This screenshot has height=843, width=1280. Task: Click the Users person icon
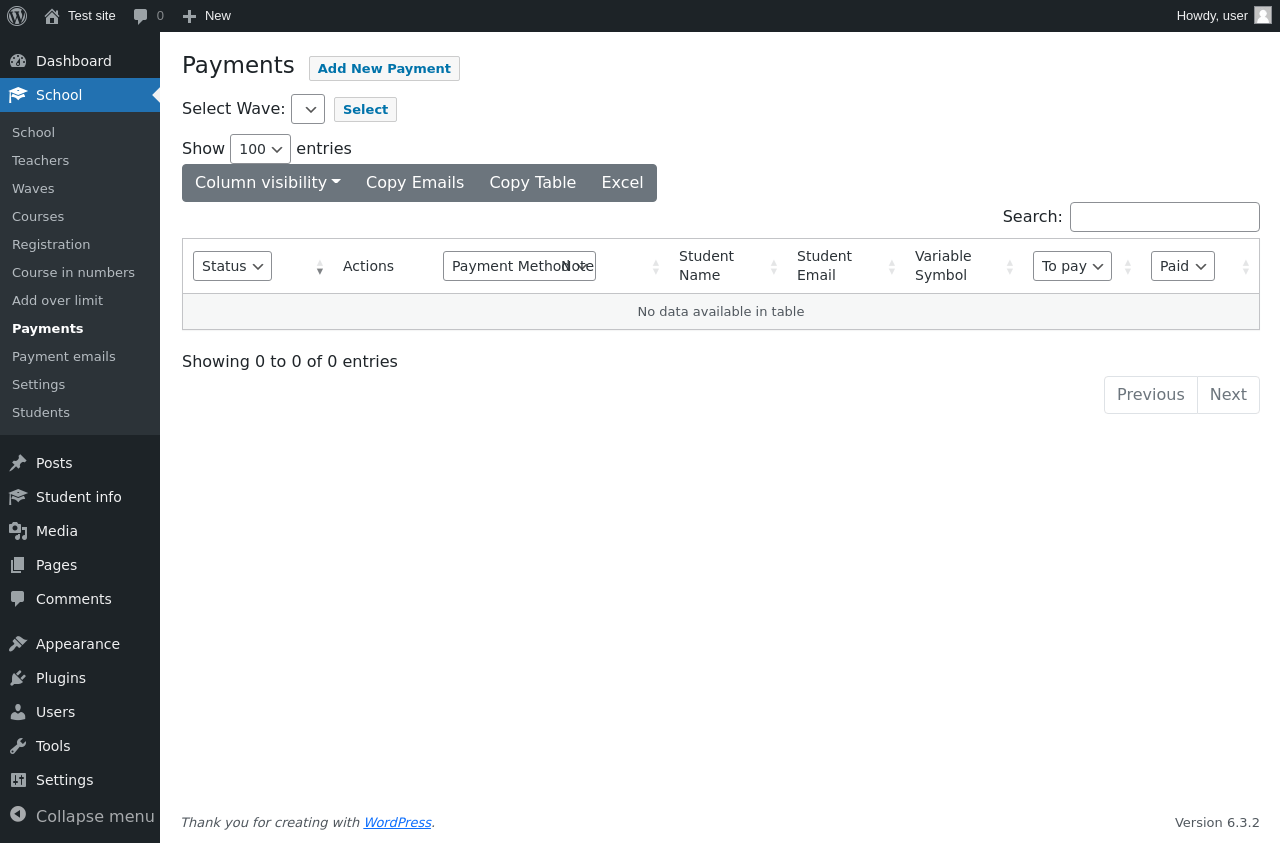(18, 712)
